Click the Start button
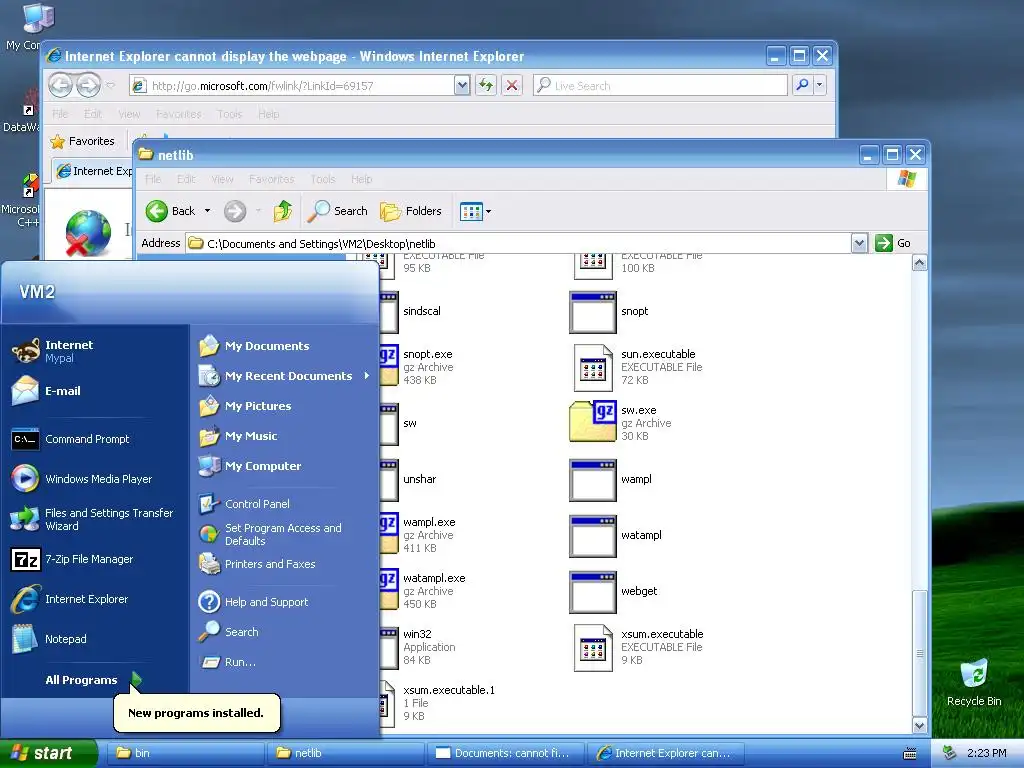The height and width of the screenshot is (768, 1024). (48, 753)
